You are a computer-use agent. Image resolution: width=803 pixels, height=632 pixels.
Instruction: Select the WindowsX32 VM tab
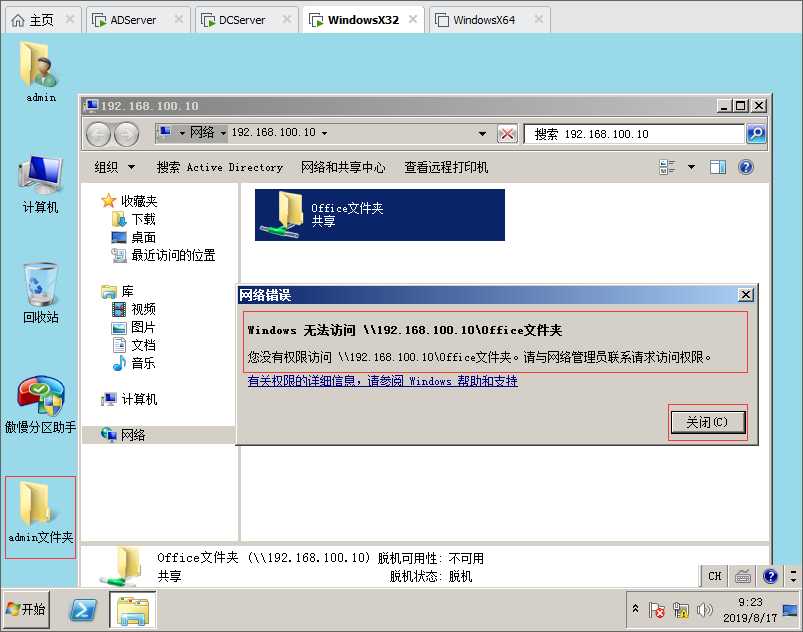click(x=363, y=20)
